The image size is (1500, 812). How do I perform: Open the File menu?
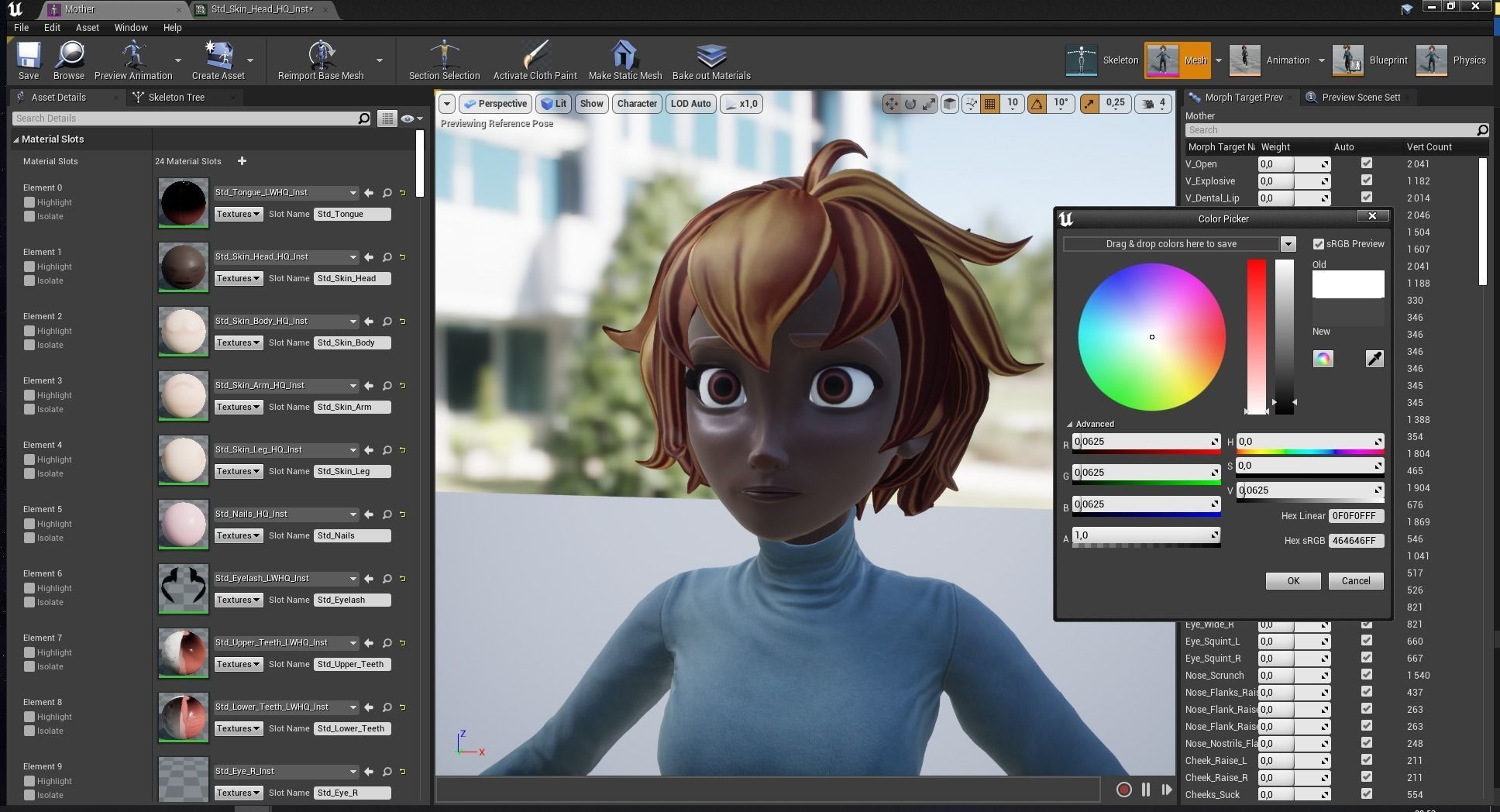(21, 27)
